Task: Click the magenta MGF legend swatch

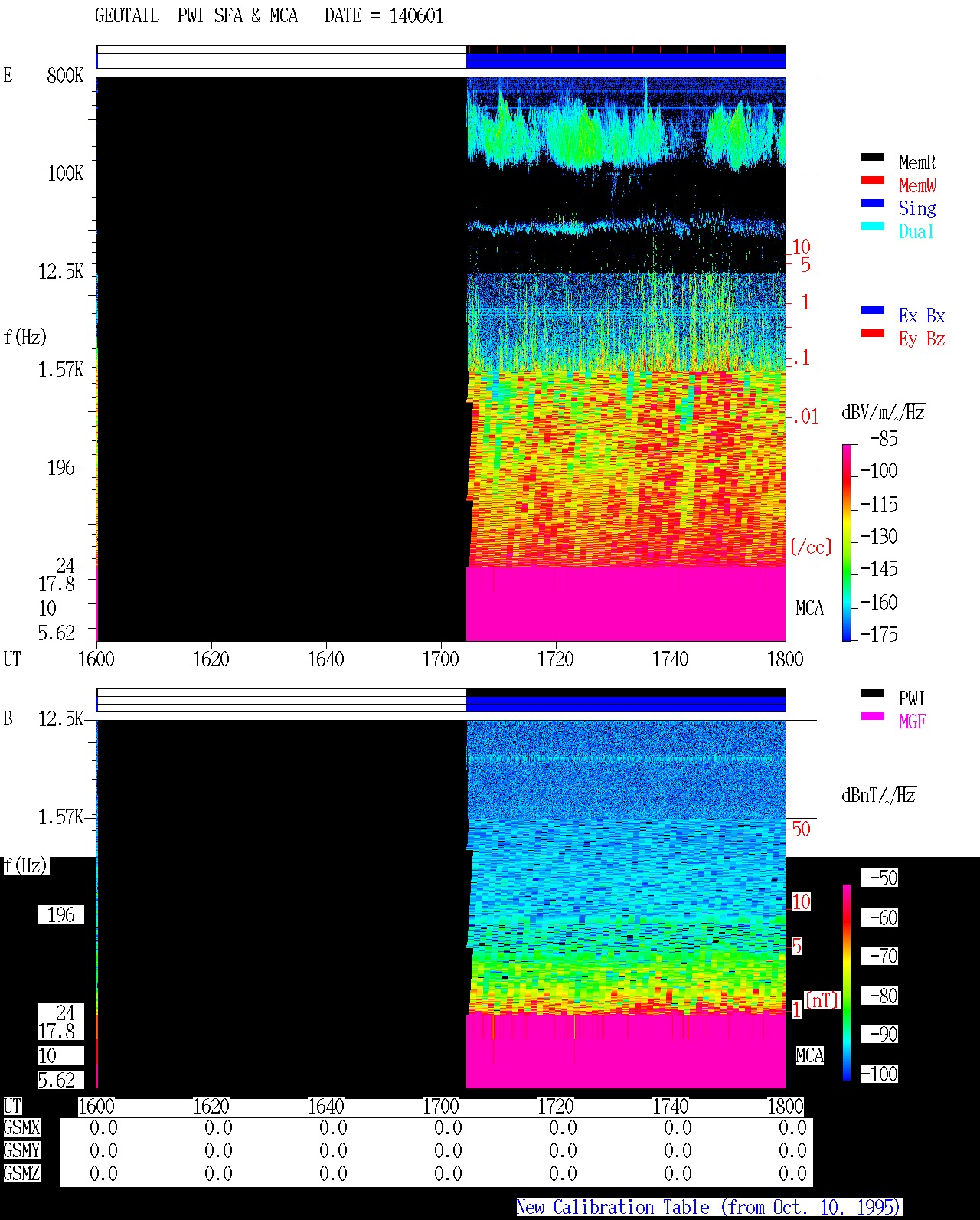Action: (873, 717)
